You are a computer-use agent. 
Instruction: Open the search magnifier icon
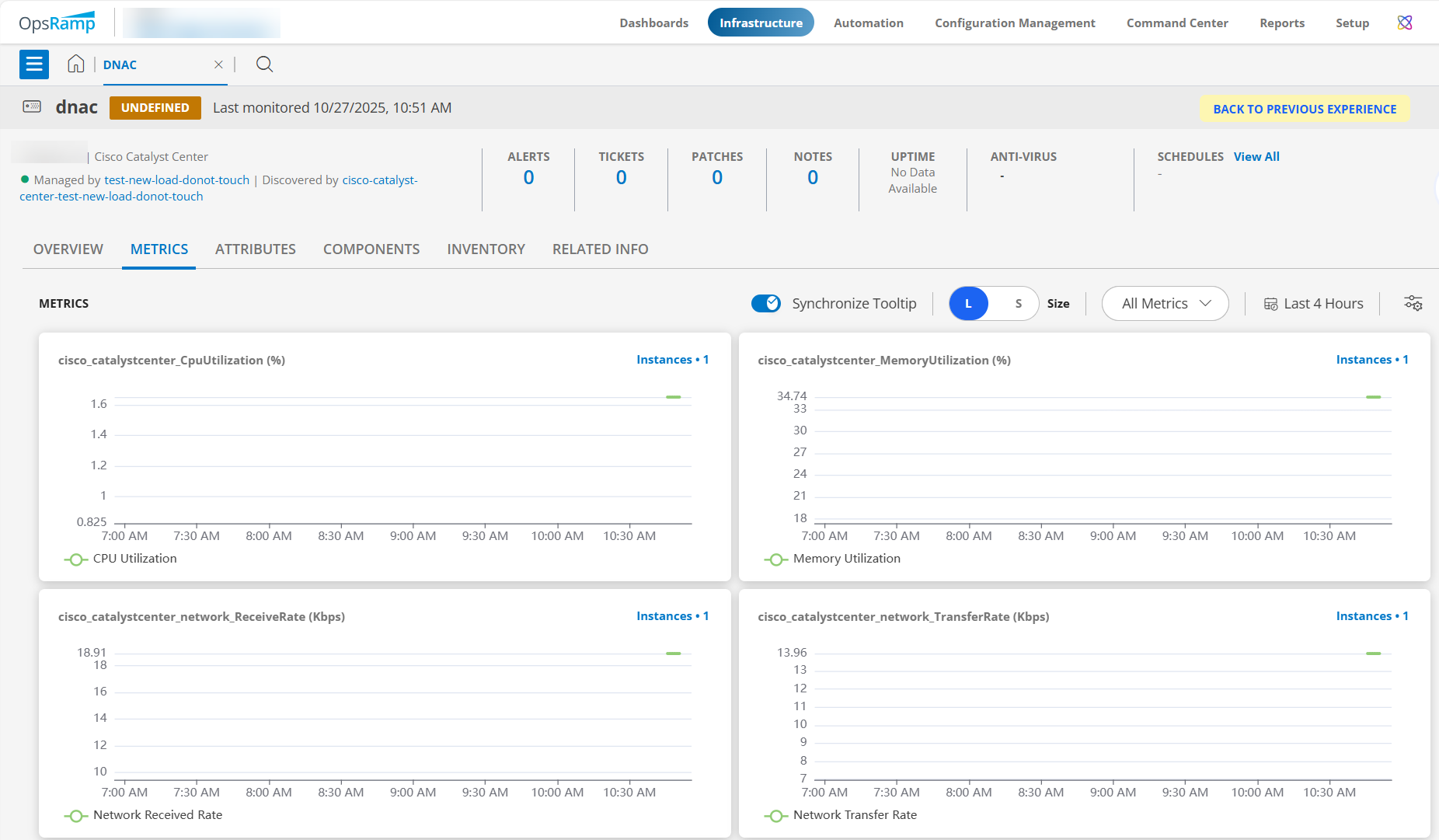coord(264,64)
